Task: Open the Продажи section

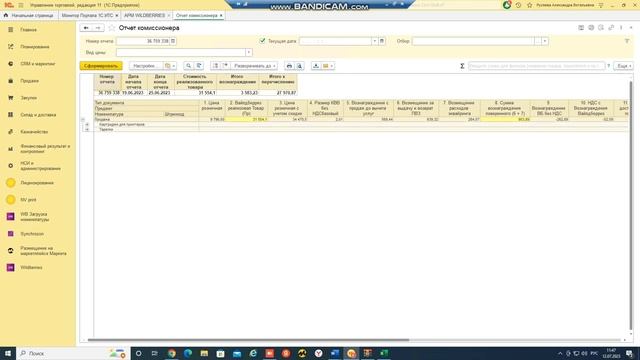Action: (29, 81)
